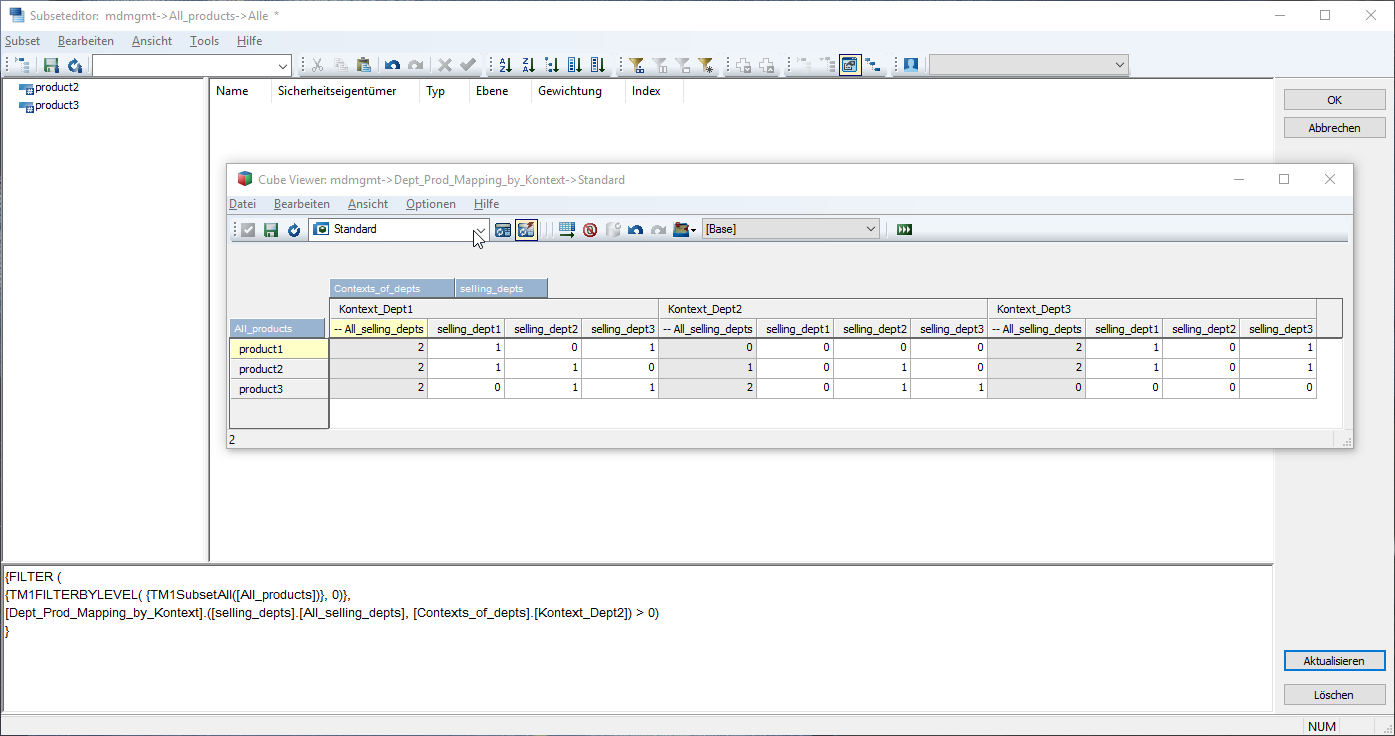Sort elements descending Z to A
Viewport: 1395px width, 736px height.
[x=528, y=65]
